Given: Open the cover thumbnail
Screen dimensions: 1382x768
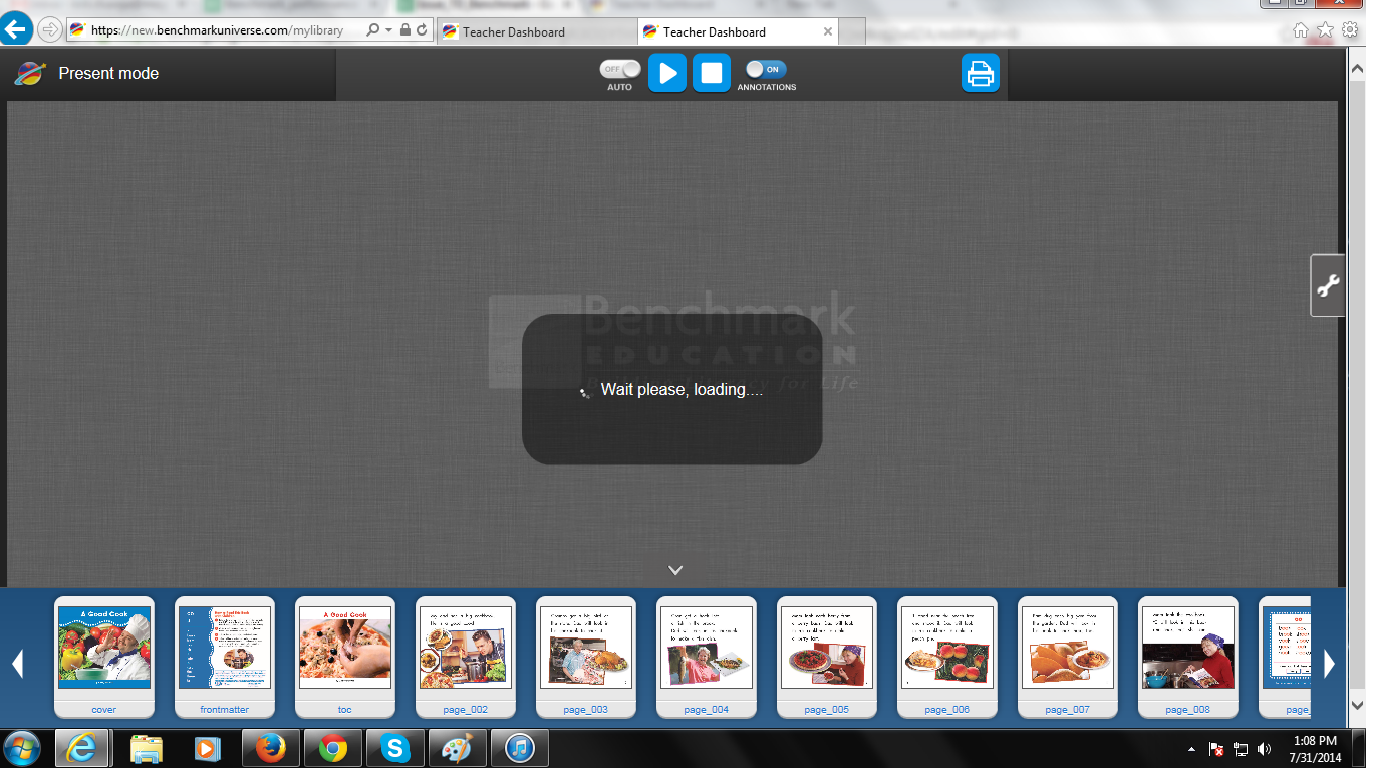Looking at the screenshot, I should click(x=104, y=657).
